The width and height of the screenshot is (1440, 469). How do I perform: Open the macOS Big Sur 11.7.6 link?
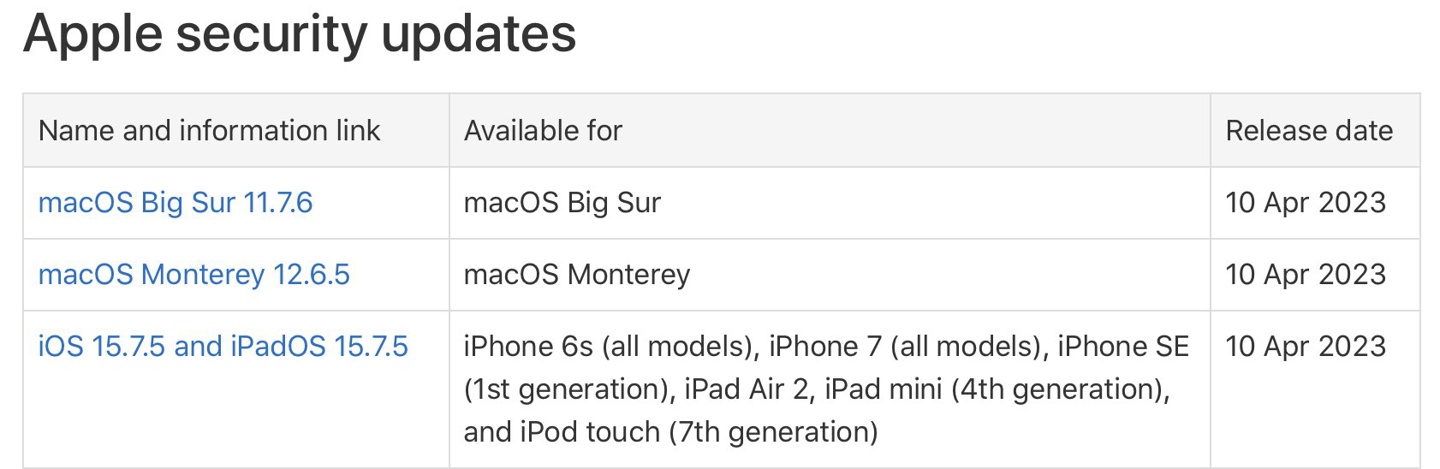pyautogui.click(x=175, y=203)
